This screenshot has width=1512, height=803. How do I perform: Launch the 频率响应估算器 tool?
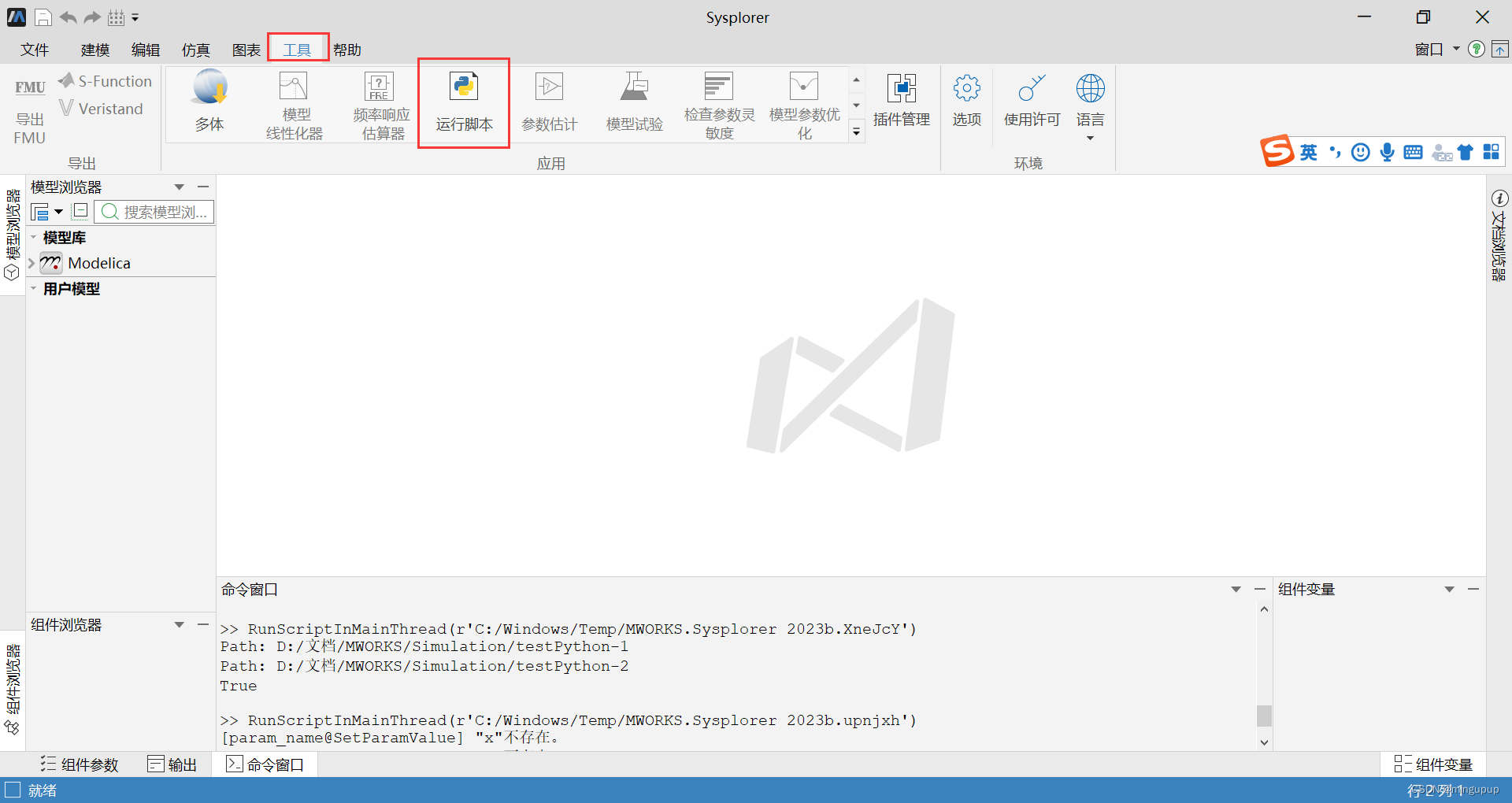[x=380, y=102]
